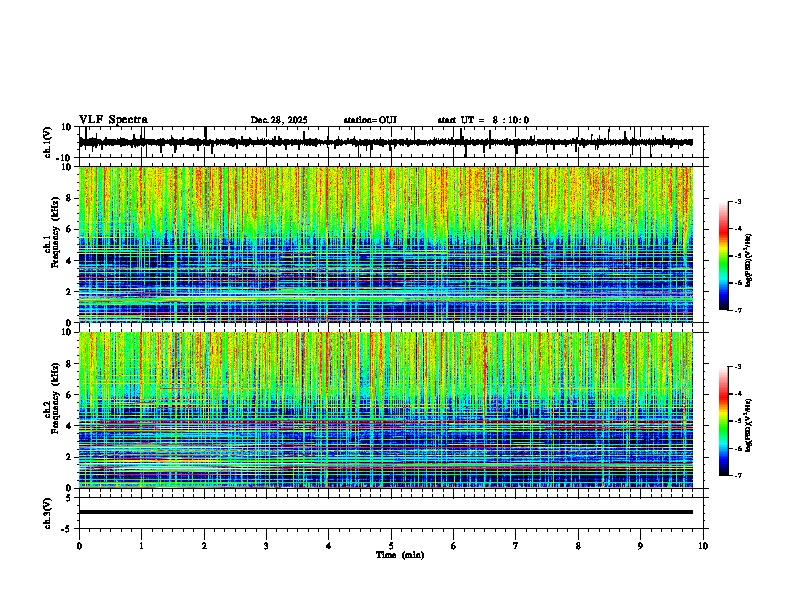Click the ch.1 frequency tick "2"
This screenshot has height=612, width=792.
click(x=69, y=292)
